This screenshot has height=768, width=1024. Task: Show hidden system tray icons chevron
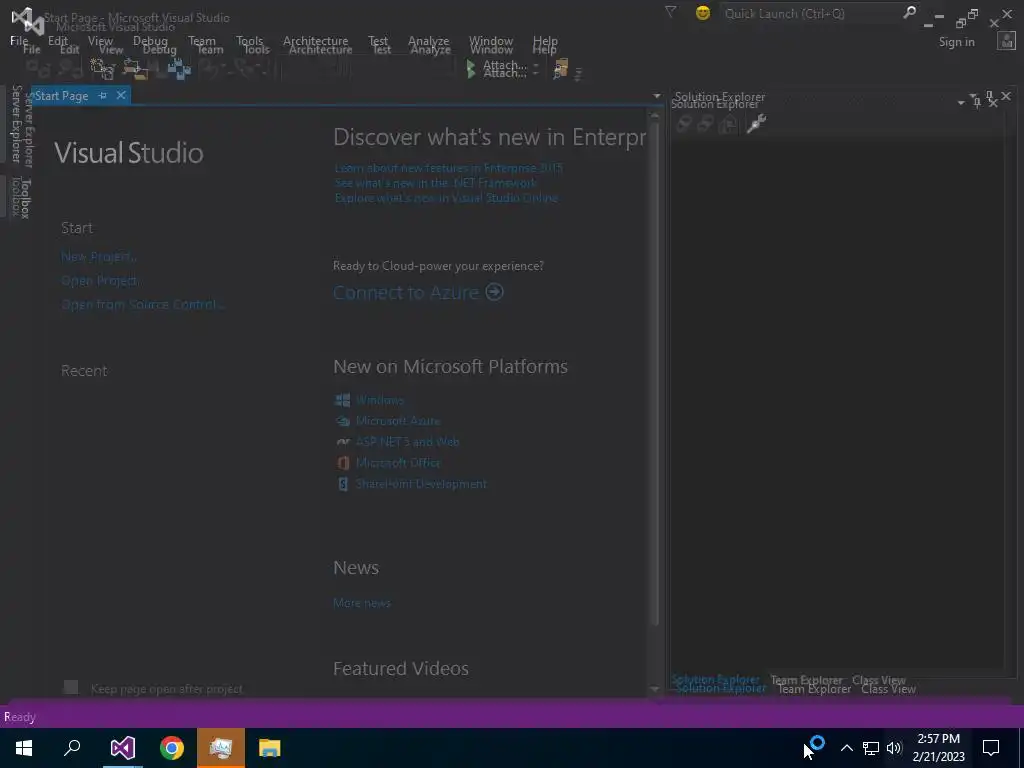coord(846,748)
